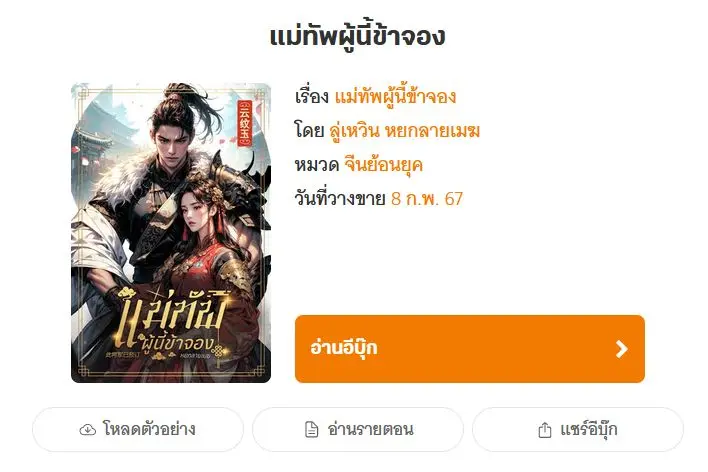Image resolution: width=708 pixels, height=472 pixels.
Task: Click the วันที่วางขาย label text
Action: tap(340, 199)
